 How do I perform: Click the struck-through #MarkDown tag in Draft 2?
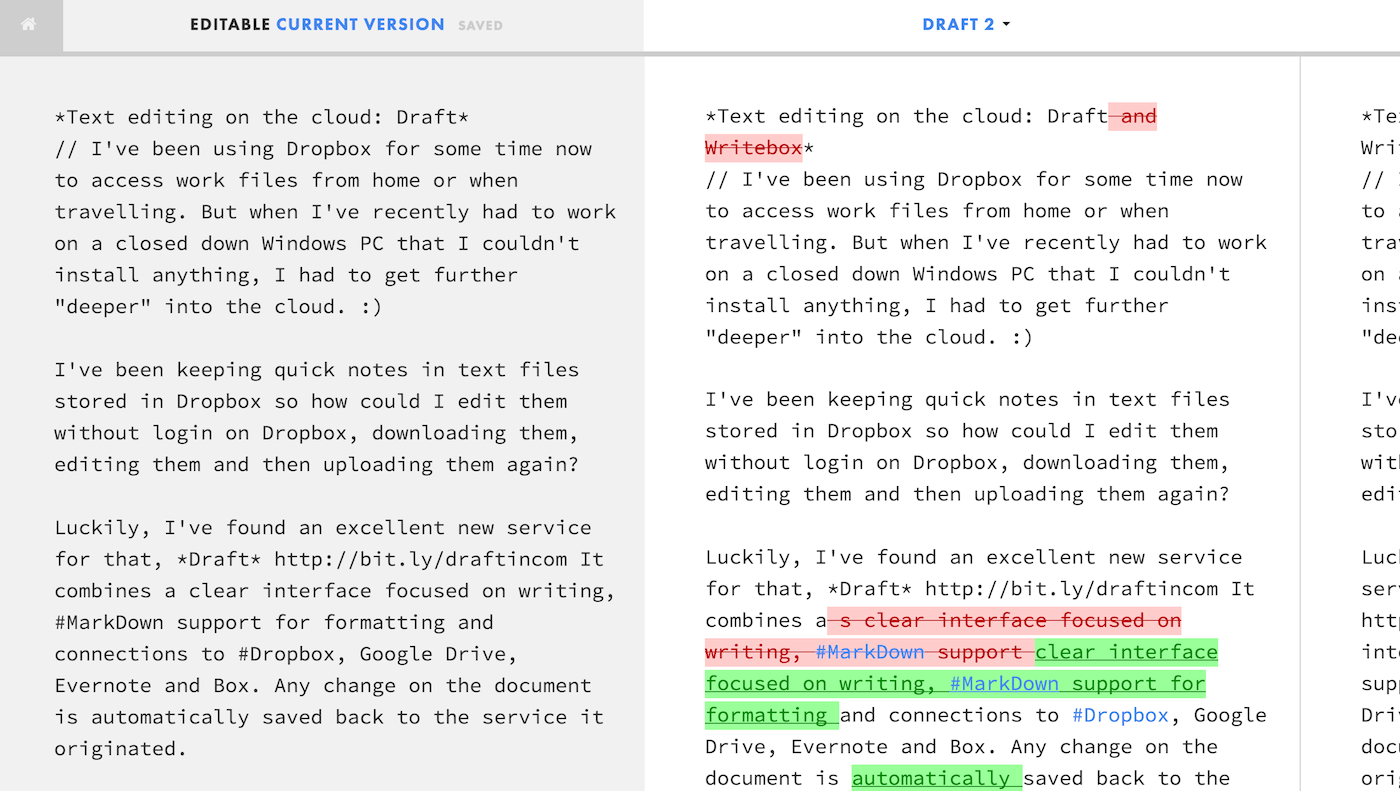[x=870, y=652]
